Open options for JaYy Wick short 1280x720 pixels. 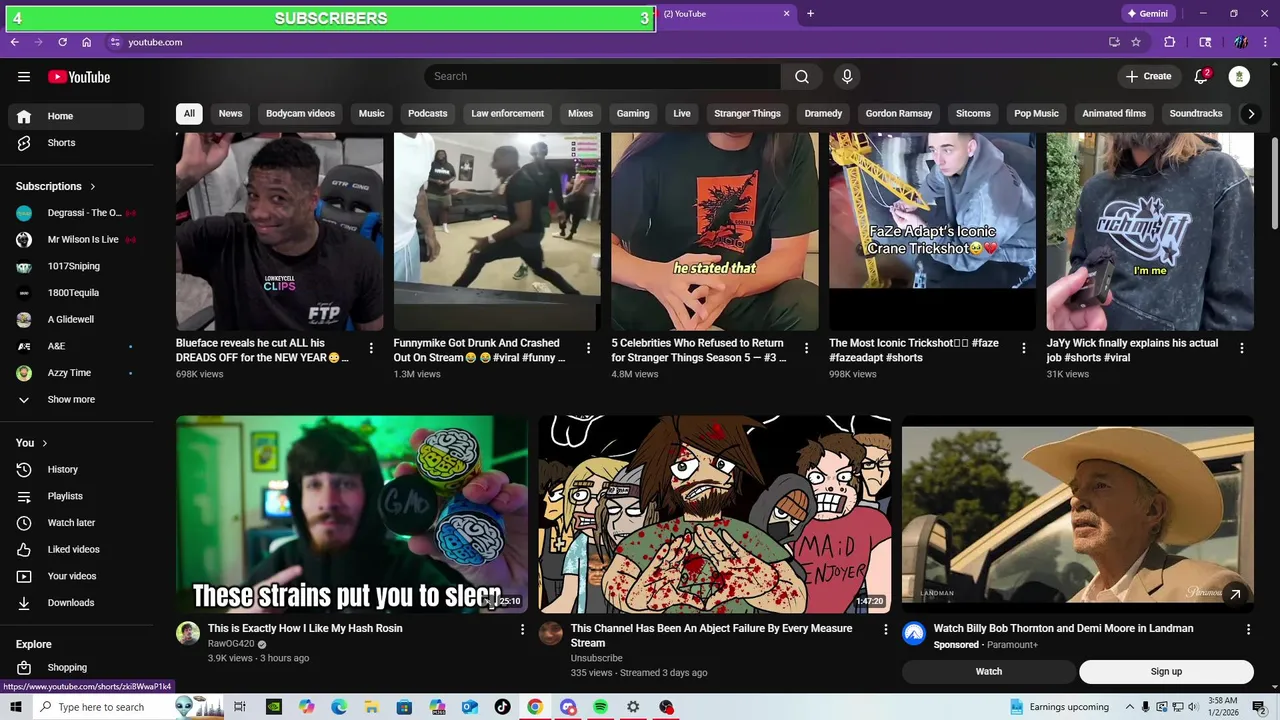tap(1241, 348)
